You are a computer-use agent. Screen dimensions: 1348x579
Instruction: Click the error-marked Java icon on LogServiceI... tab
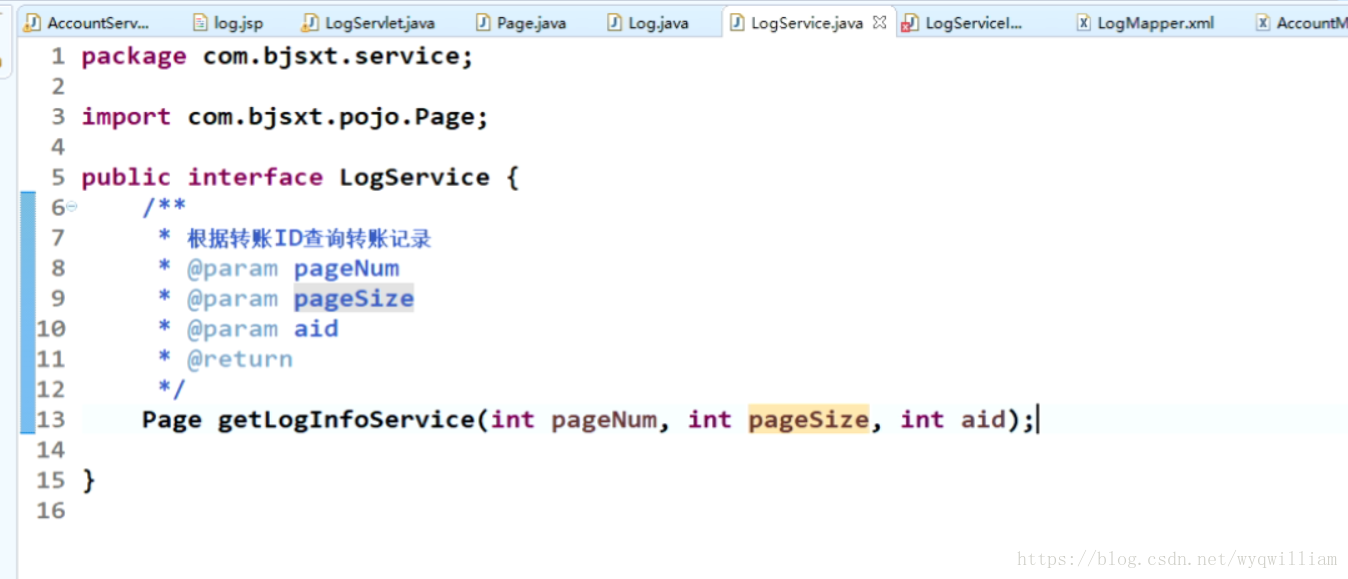[x=910, y=22]
